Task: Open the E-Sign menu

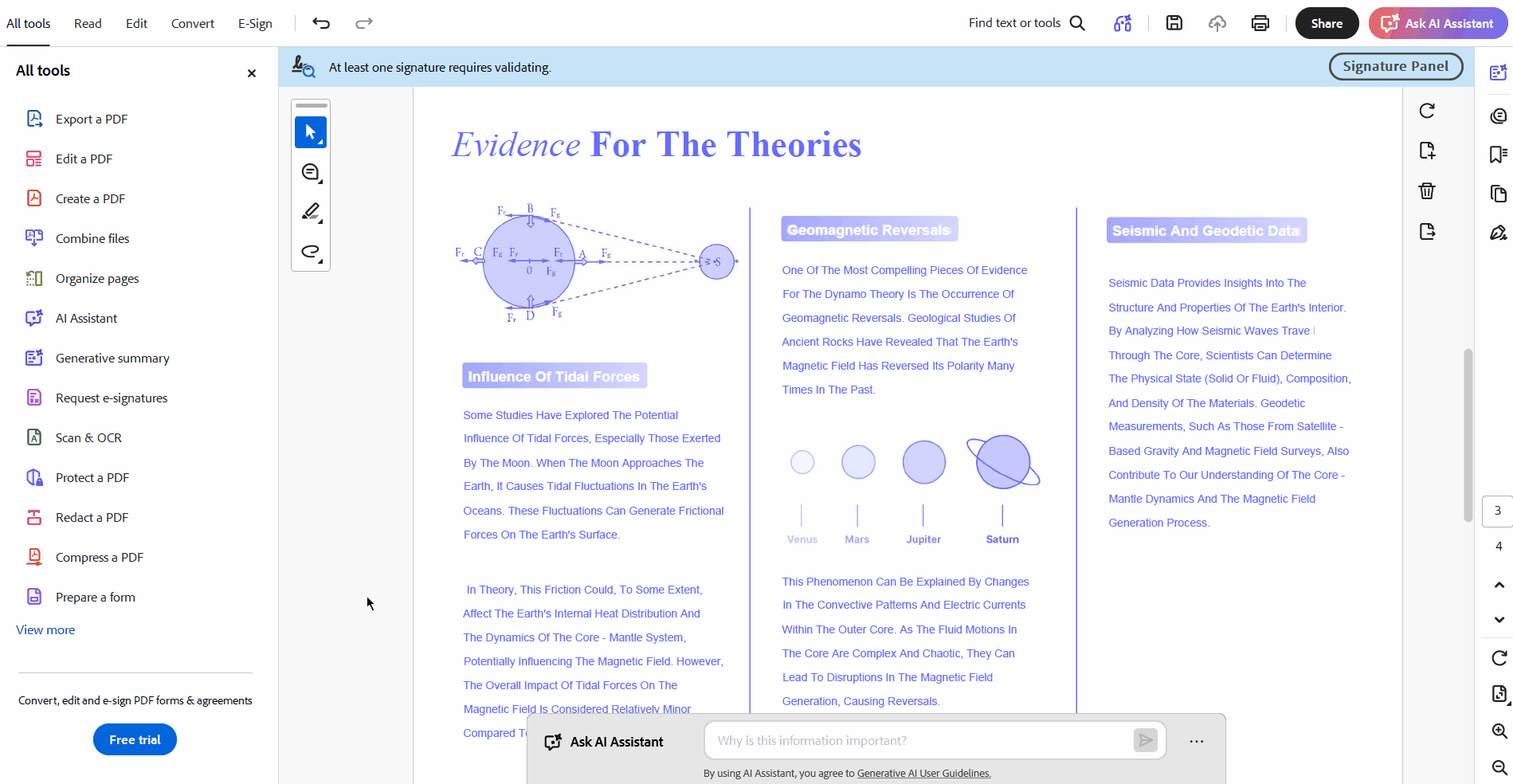Action: click(x=255, y=23)
